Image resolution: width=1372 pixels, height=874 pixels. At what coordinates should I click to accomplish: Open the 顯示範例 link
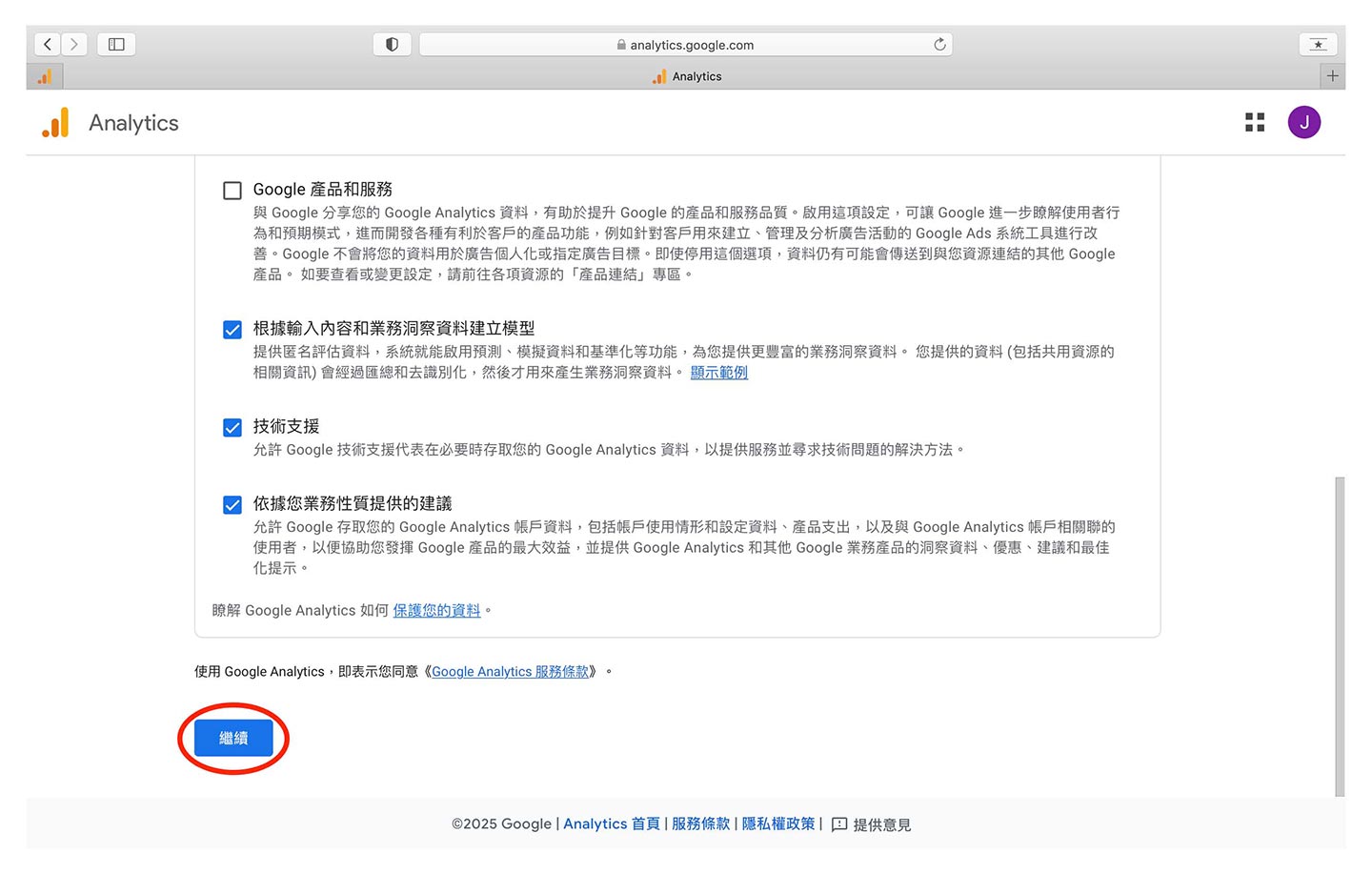point(718,373)
